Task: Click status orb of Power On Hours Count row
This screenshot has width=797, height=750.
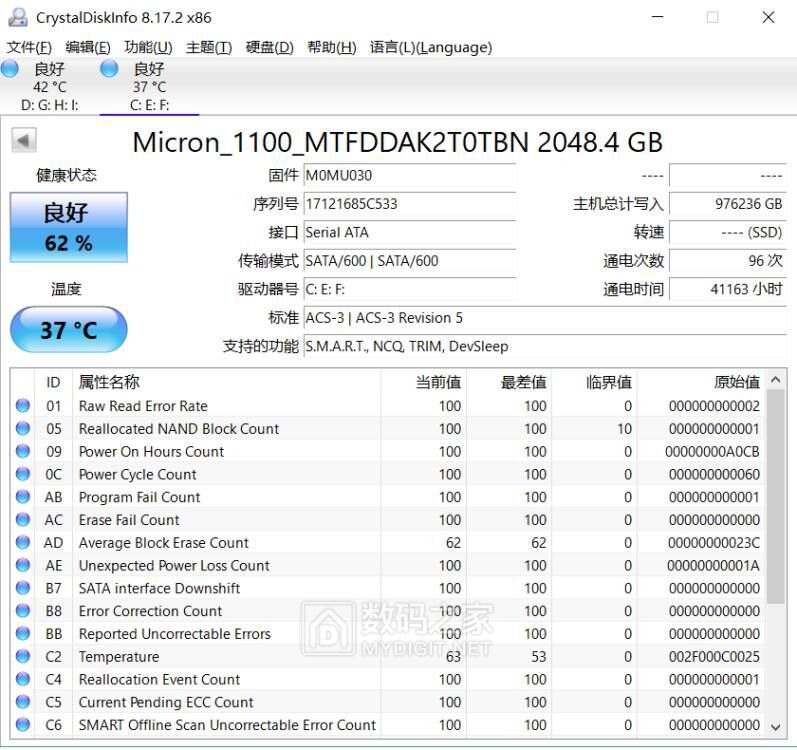Action: (x=23, y=451)
